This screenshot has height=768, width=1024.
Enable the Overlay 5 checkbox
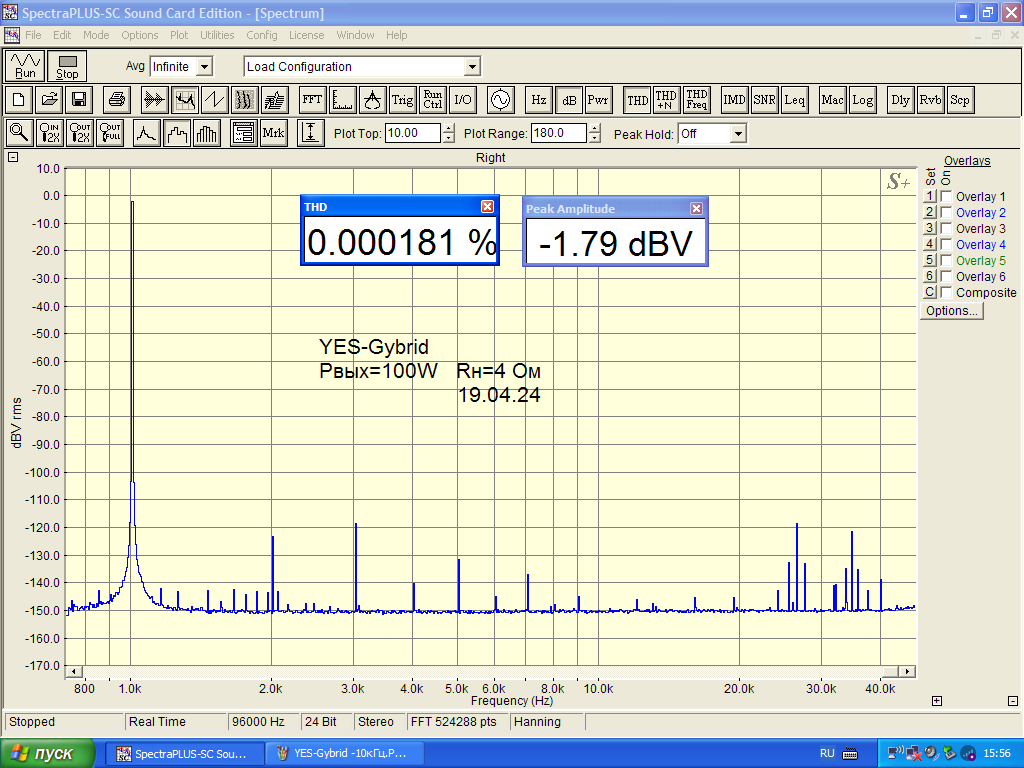(946, 260)
